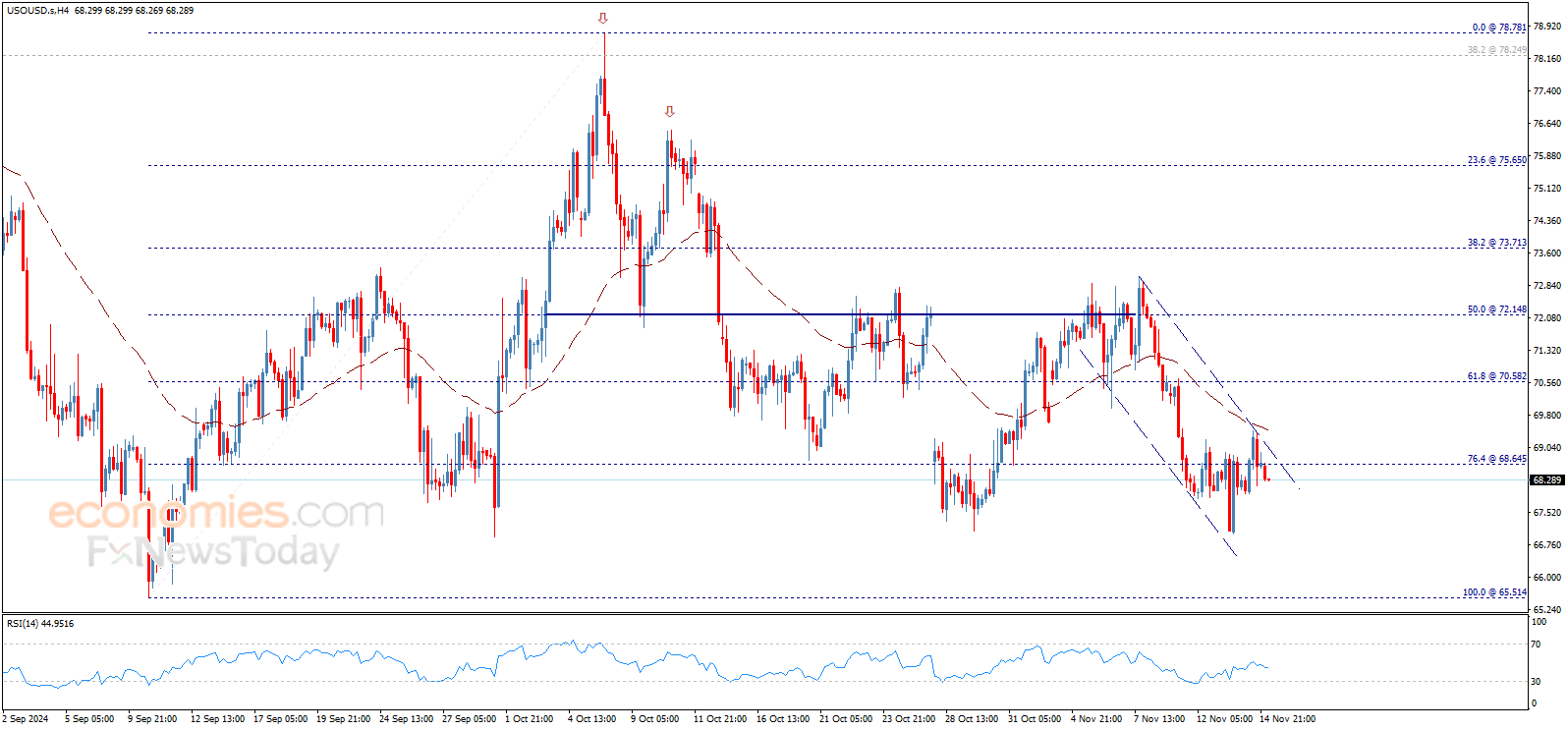Click the 24 Sep 13:00 date label
The width and height of the screenshot is (1568, 730).
pyautogui.click(x=406, y=719)
